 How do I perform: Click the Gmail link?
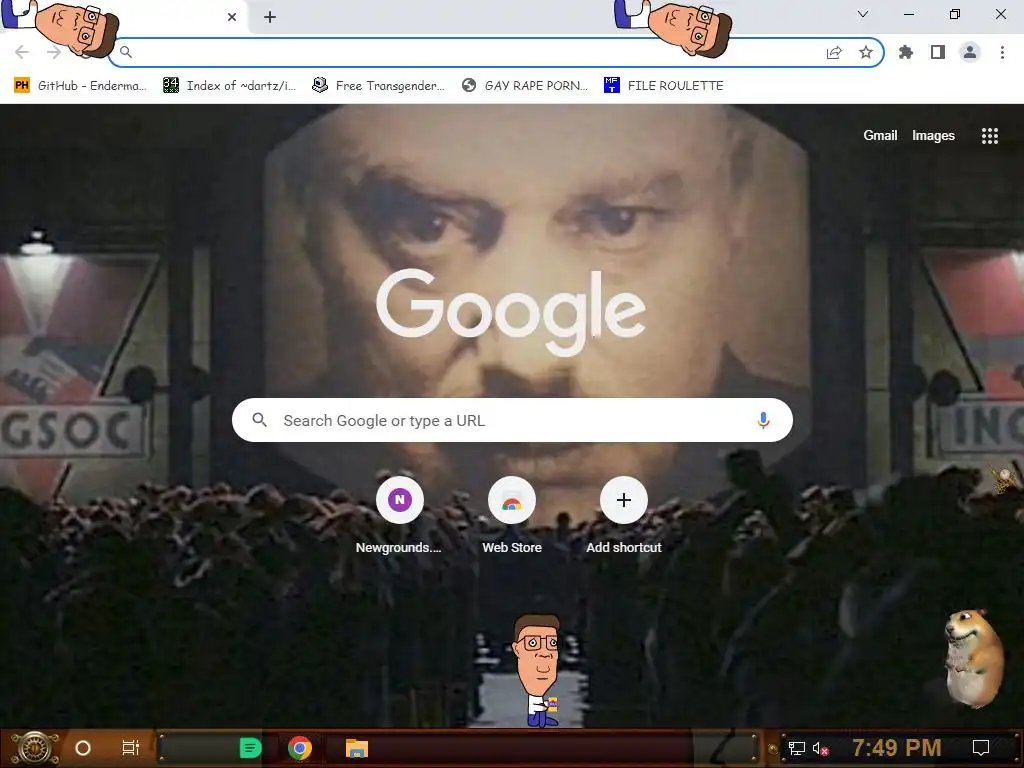880,135
